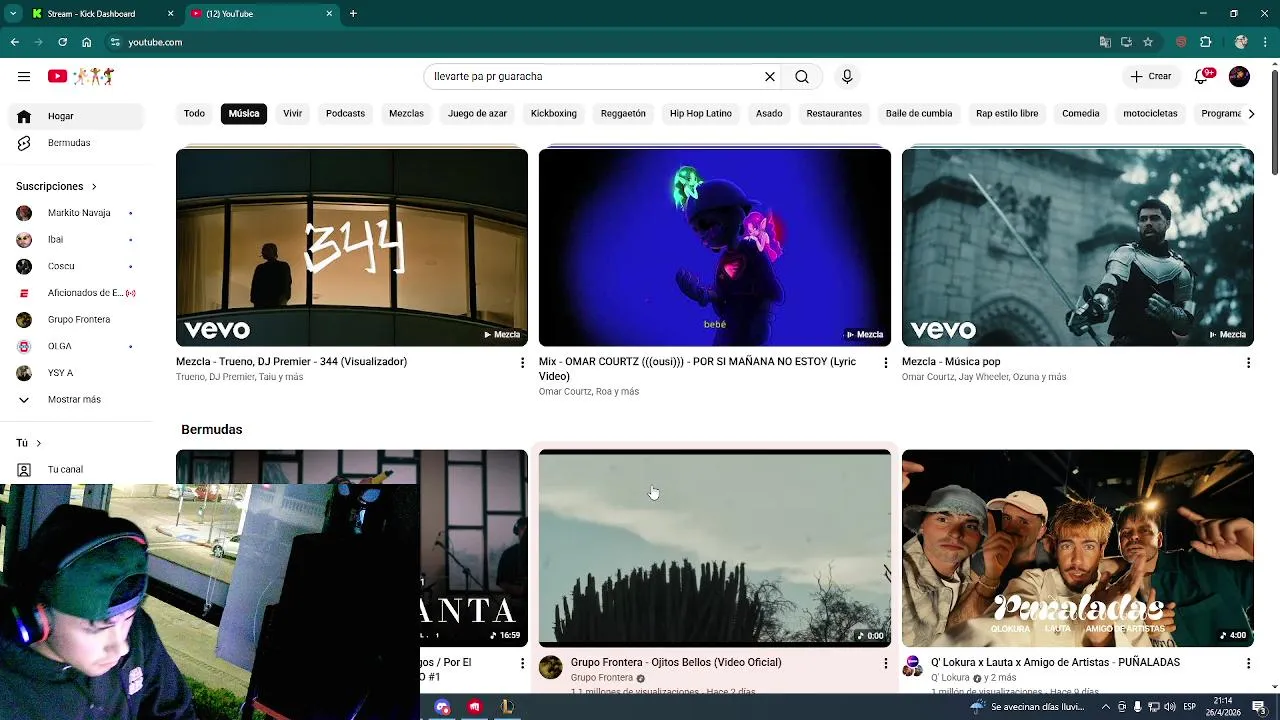Viewport: 1280px width, 720px height.
Task: Open options for Mezcla - Música pop
Action: coord(1248,363)
